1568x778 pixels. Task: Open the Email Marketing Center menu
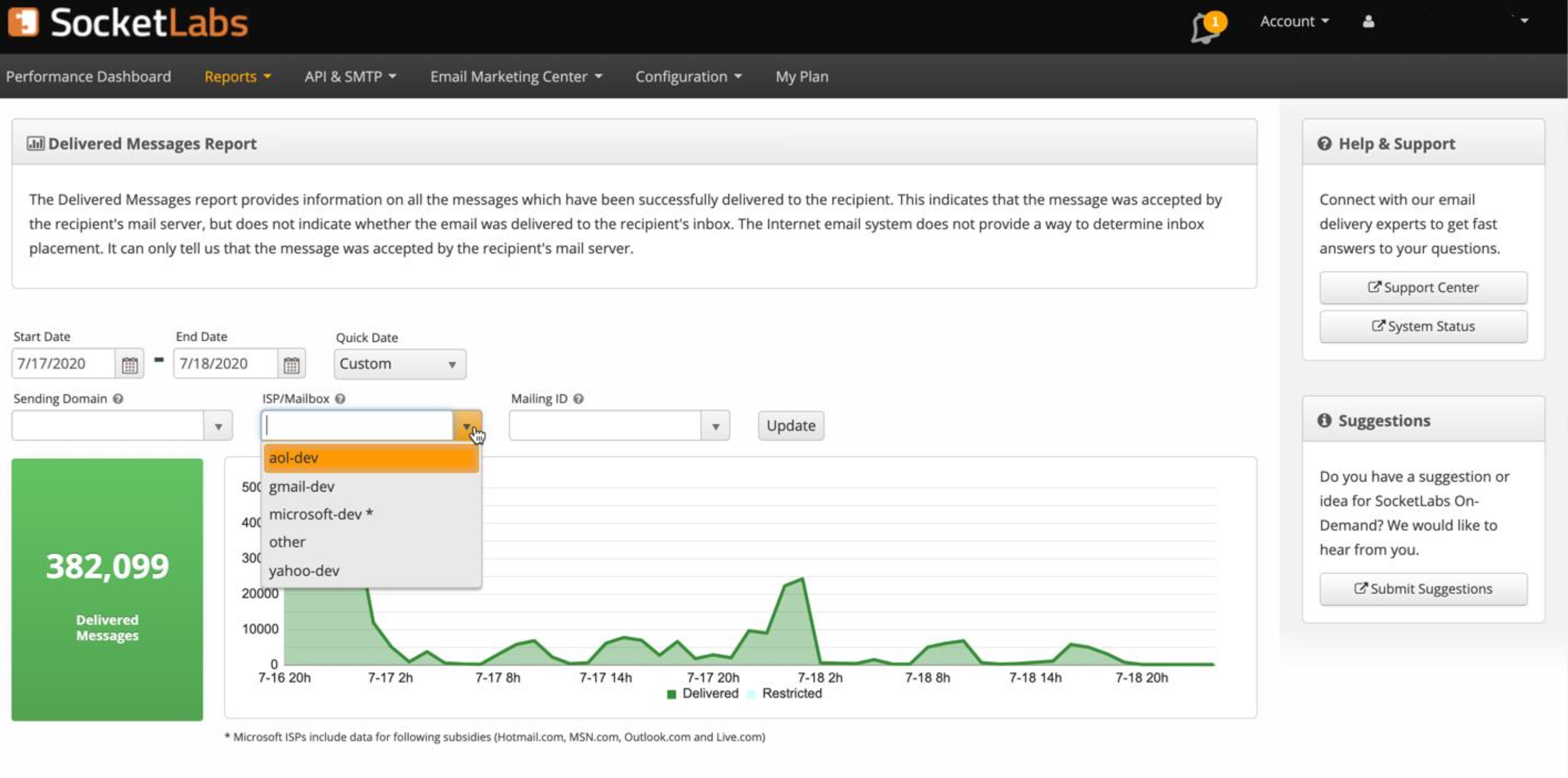[x=516, y=77]
